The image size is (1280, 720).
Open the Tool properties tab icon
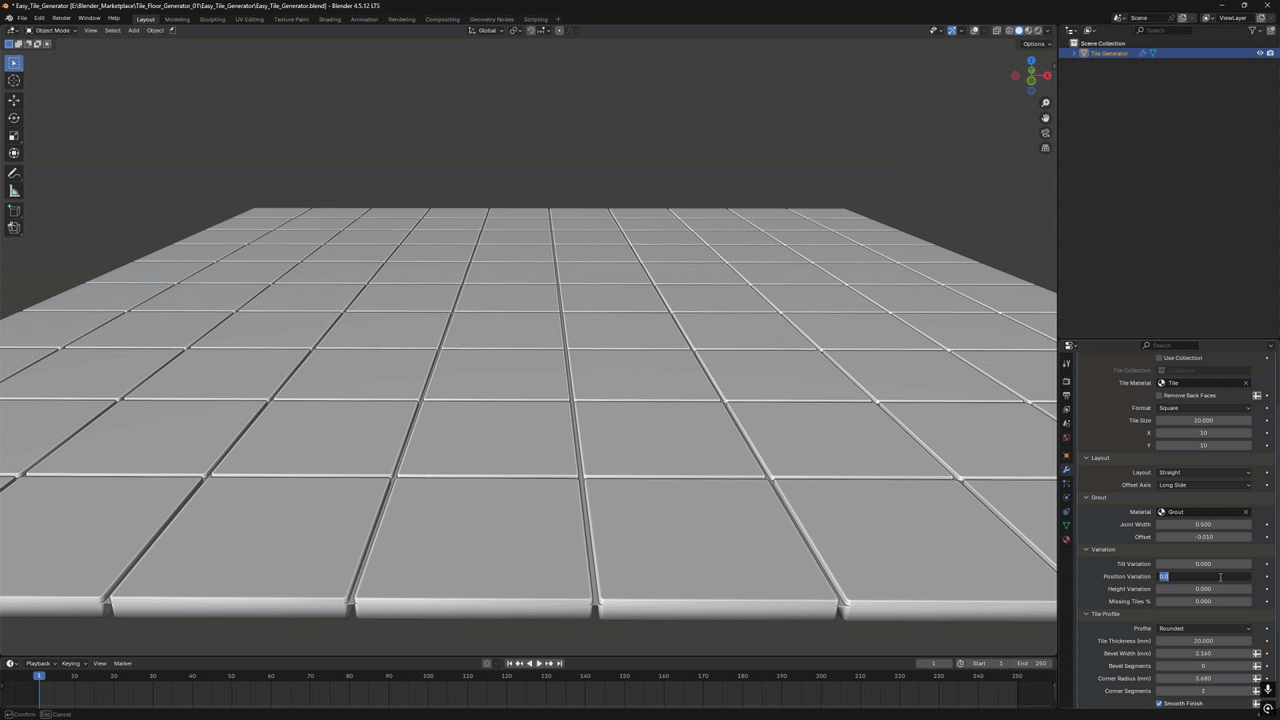(x=1066, y=363)
